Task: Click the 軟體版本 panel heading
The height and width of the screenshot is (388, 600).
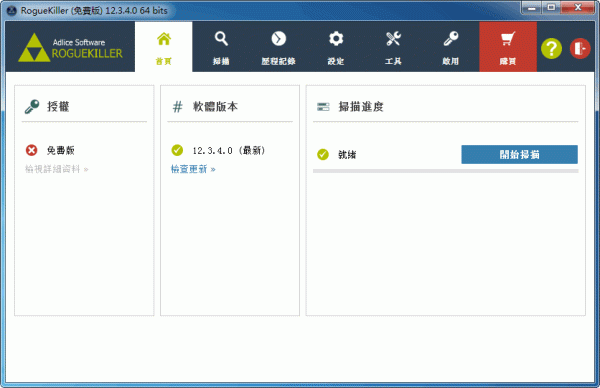Action: (x=215, y=106)
